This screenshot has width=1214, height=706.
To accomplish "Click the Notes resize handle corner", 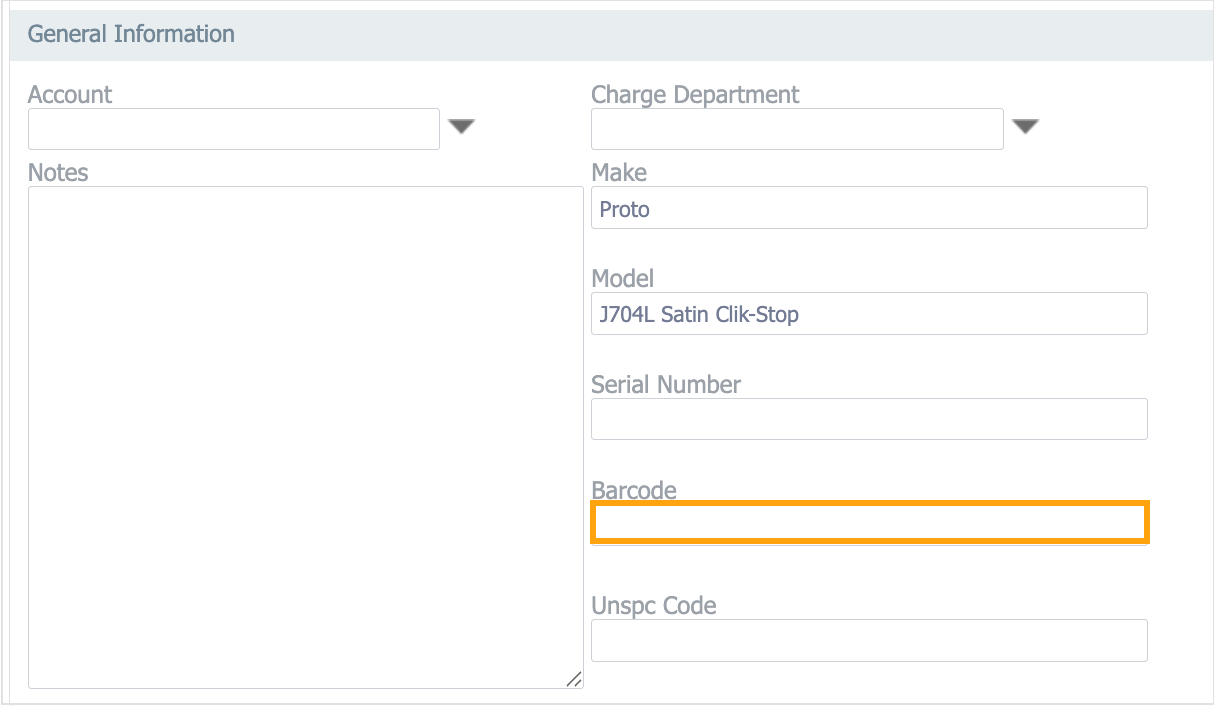I will click(574, 679).
